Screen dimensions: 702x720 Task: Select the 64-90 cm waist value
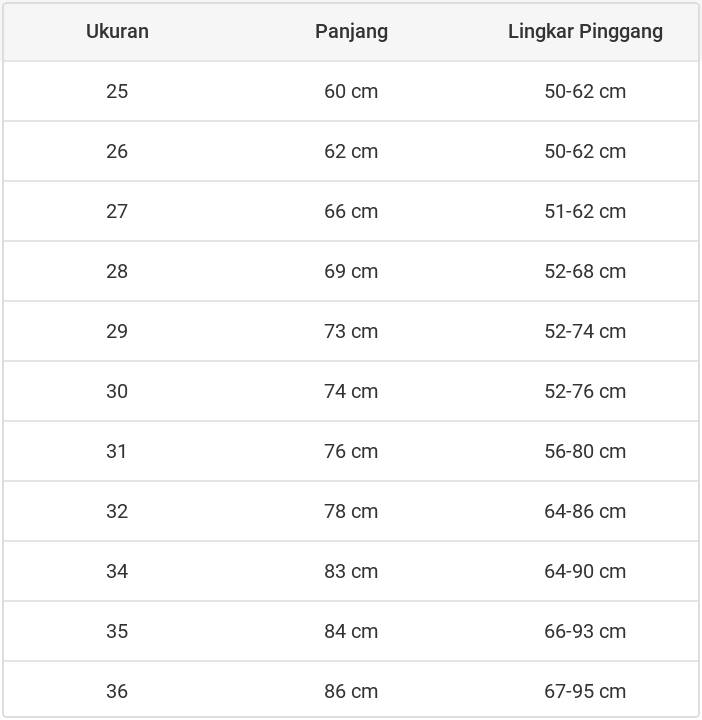585,571
